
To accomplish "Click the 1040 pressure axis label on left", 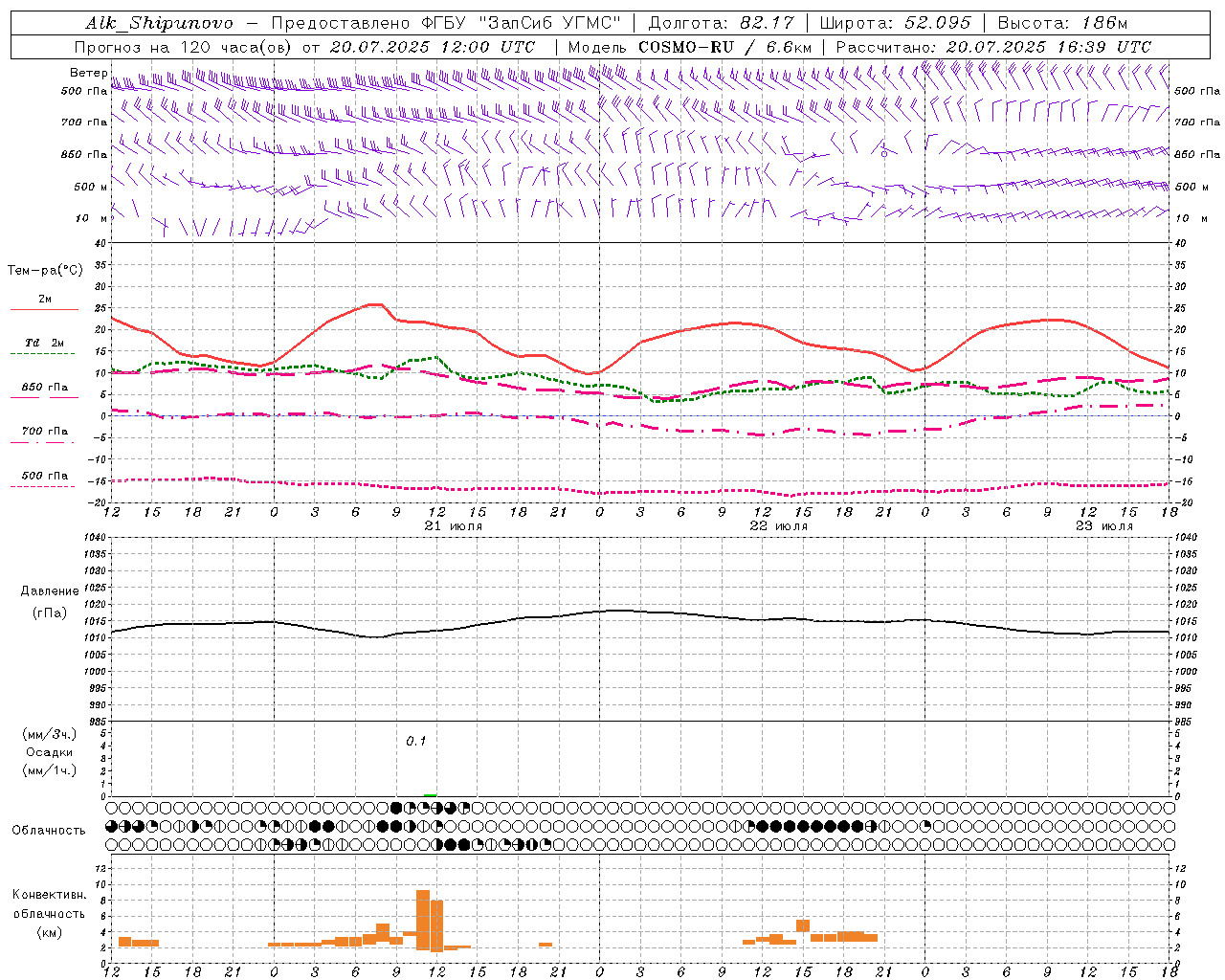I will click(x=94, y=538).
